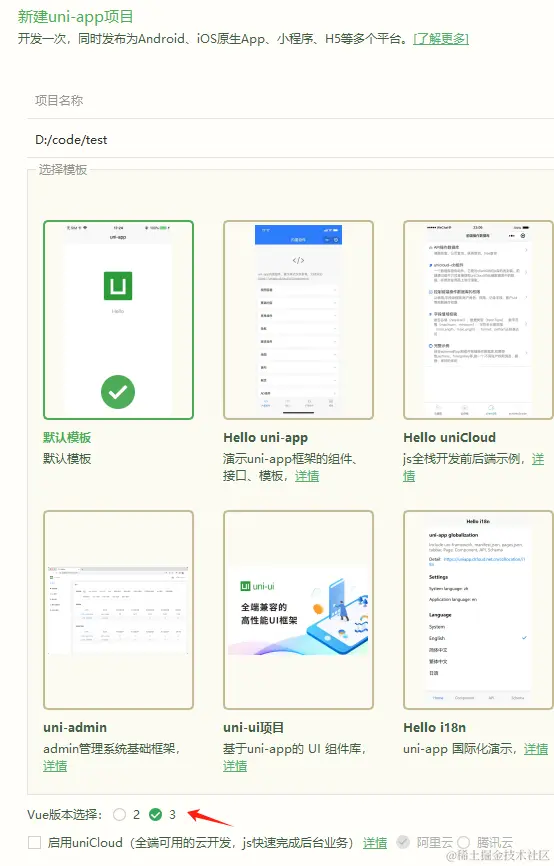Screen dimensions: 554x866
Task: Choose 腾讯云 cloud provider radio
Action: (x=463, y=842)
